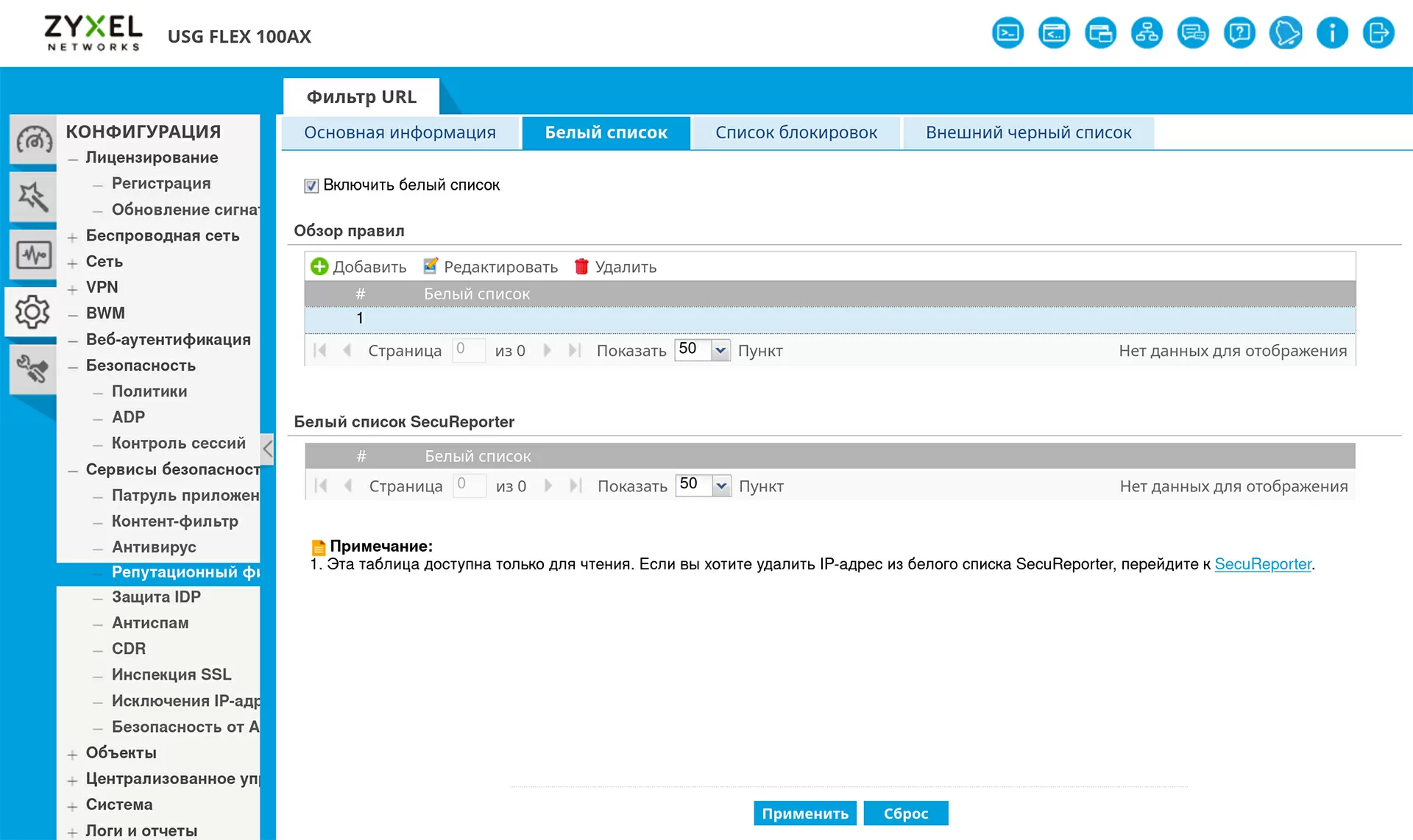Click the Редактировать pencil icon
This screenshot has height=840, width=1413.
[x=431, y=266]
